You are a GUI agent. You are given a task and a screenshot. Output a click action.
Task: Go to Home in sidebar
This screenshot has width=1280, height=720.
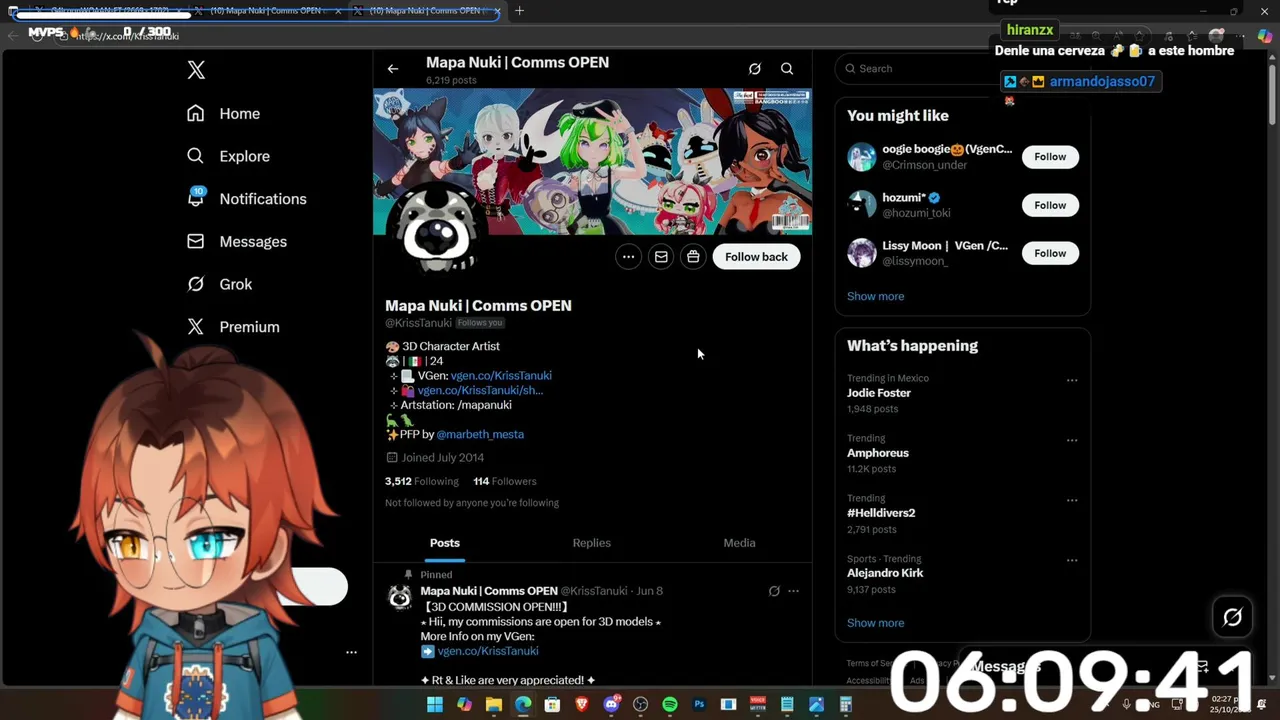pos(223,114)
